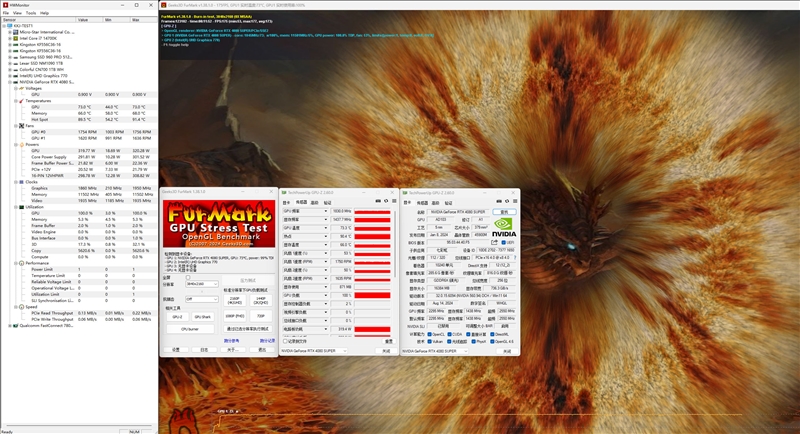The width and height of the screenshot is (800, 434).
Task: Launch GPU-Z from FurMark tools
Action: click(177, 317)
